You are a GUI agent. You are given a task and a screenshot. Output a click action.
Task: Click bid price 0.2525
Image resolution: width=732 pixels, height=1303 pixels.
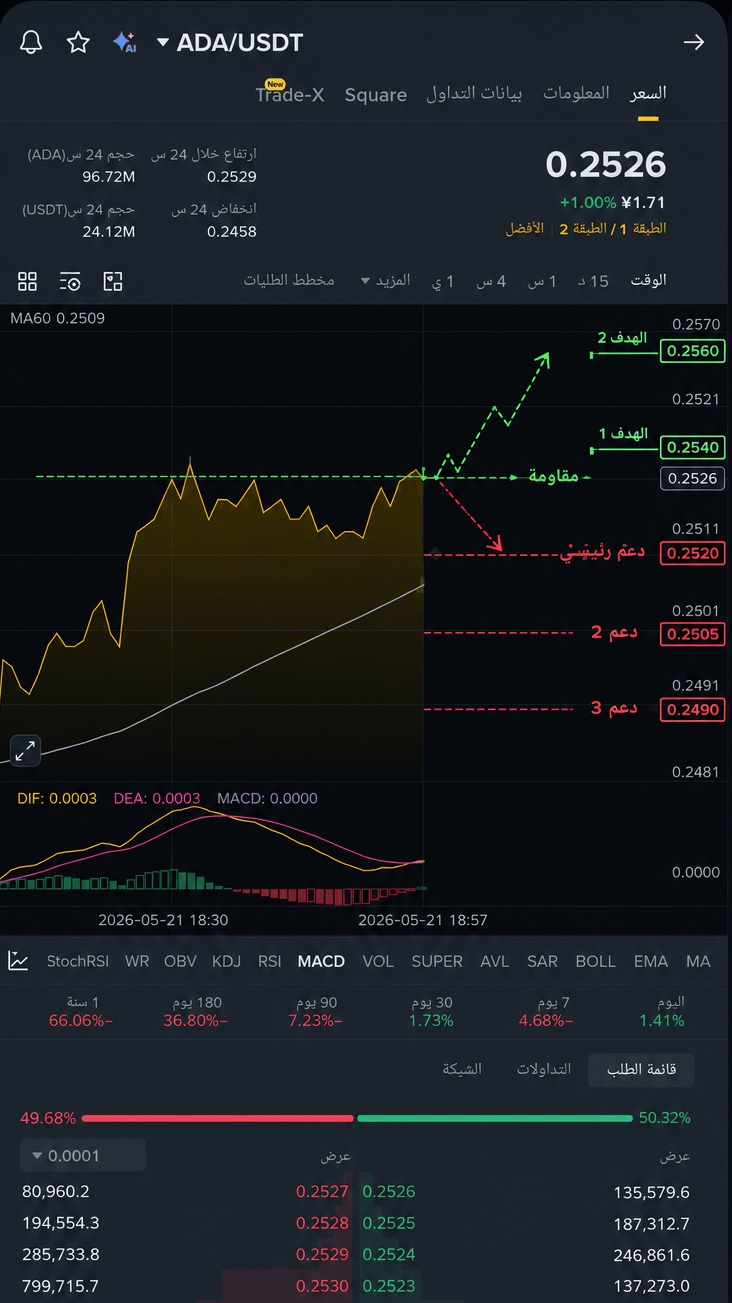389,1223
